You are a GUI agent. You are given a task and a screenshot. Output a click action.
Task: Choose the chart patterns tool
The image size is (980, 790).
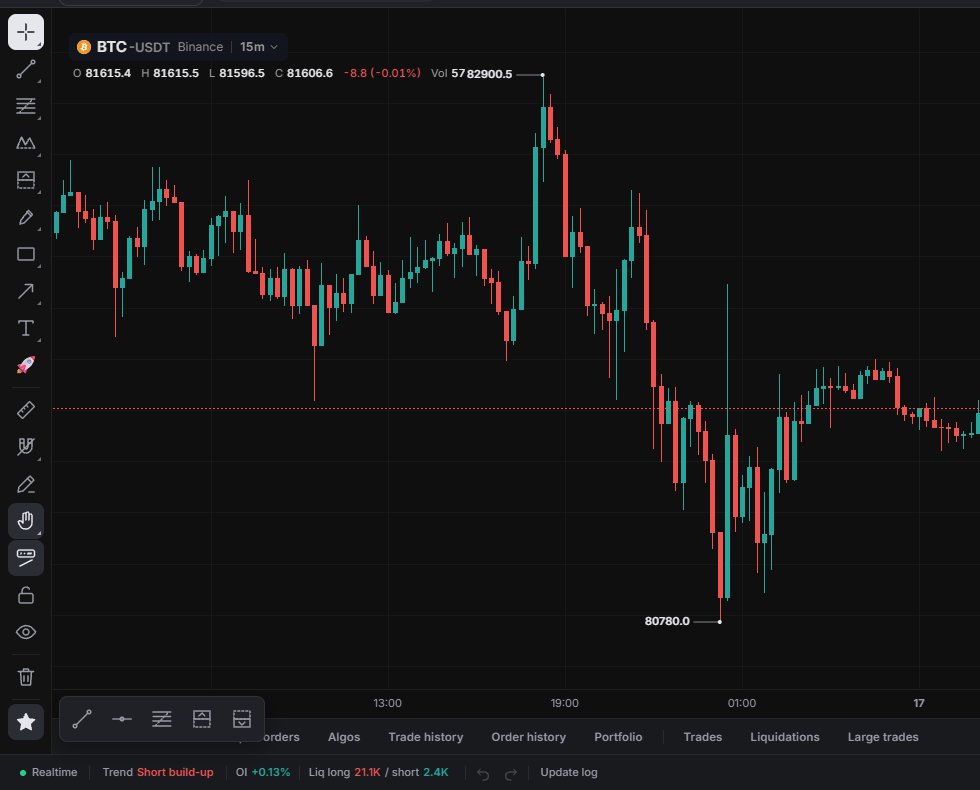point(26,143)
